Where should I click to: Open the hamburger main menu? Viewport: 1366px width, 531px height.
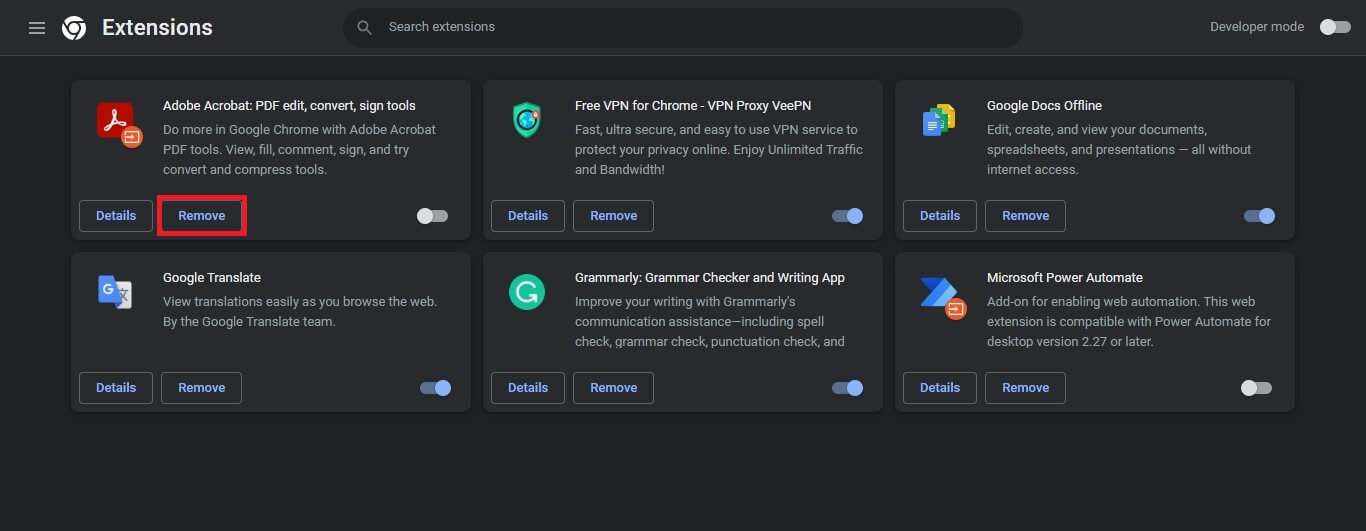tap(37, 28)
